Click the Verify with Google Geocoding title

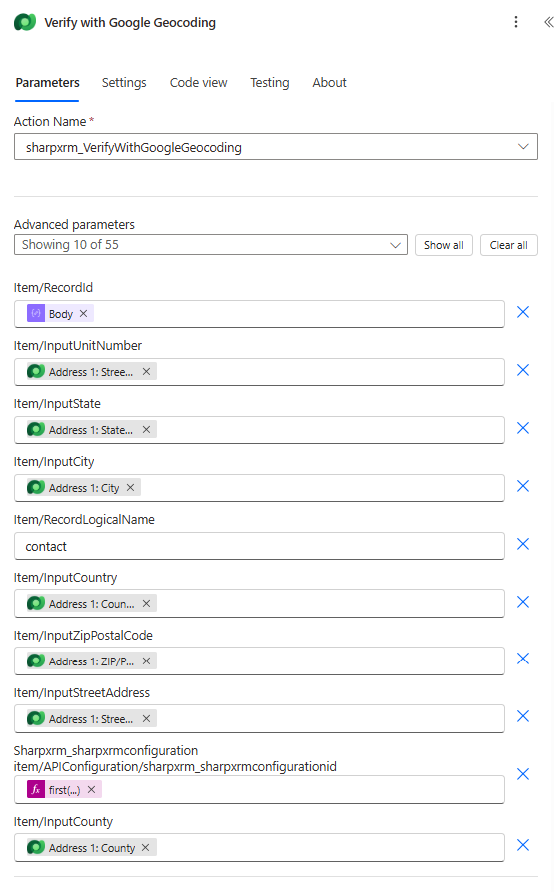pos(130,22)
